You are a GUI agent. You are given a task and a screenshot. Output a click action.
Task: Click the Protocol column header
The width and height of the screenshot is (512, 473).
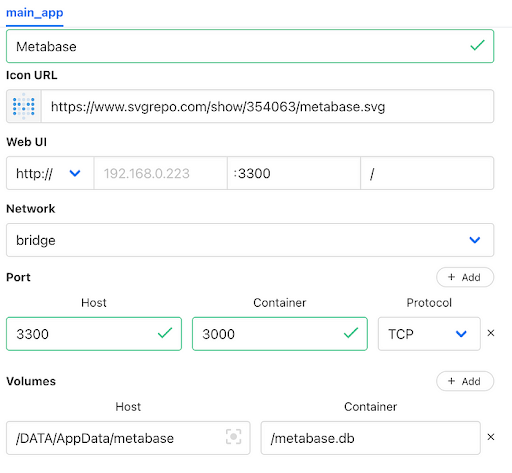point(429,303)
